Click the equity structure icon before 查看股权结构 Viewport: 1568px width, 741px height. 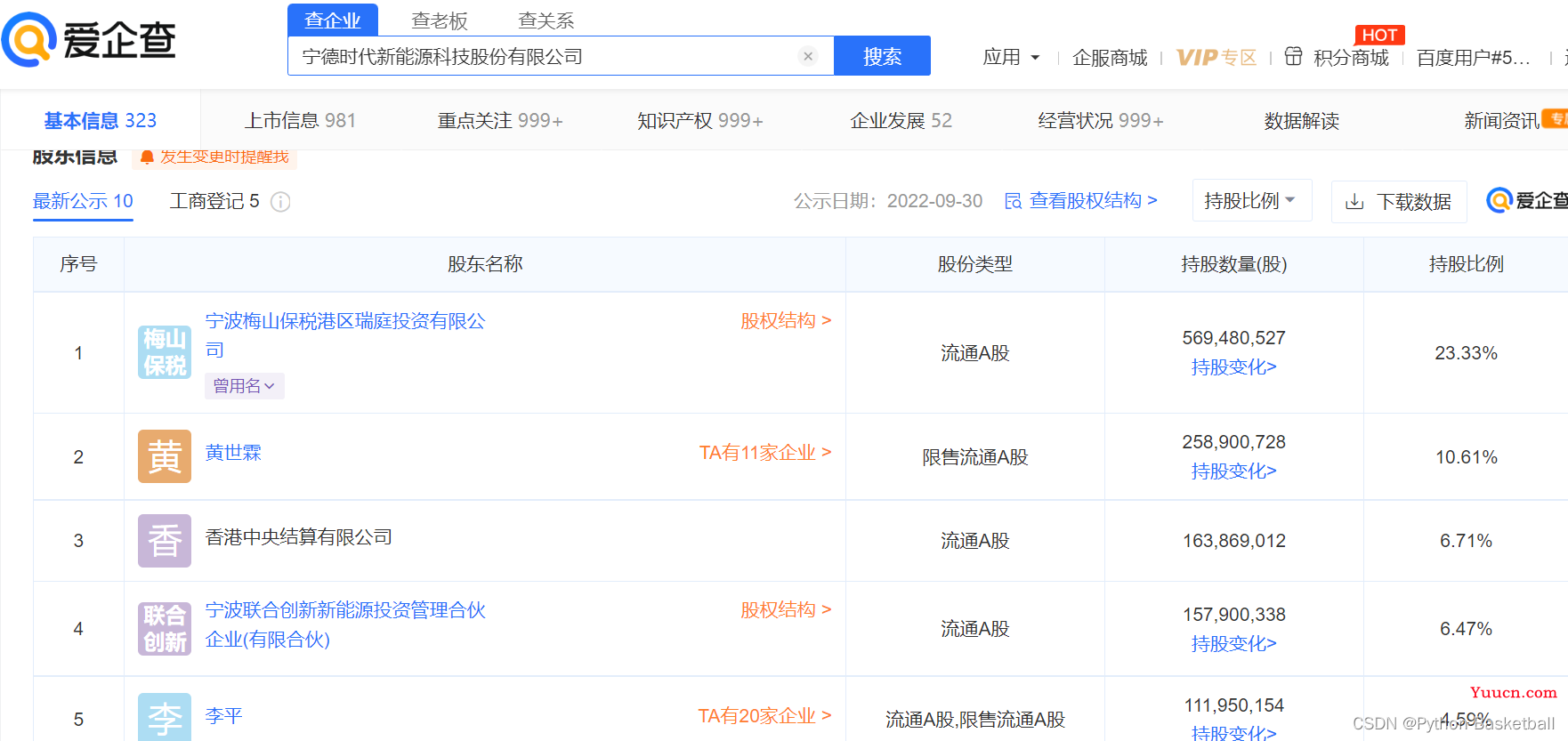pyautogui.click(x=1013, y=201)
